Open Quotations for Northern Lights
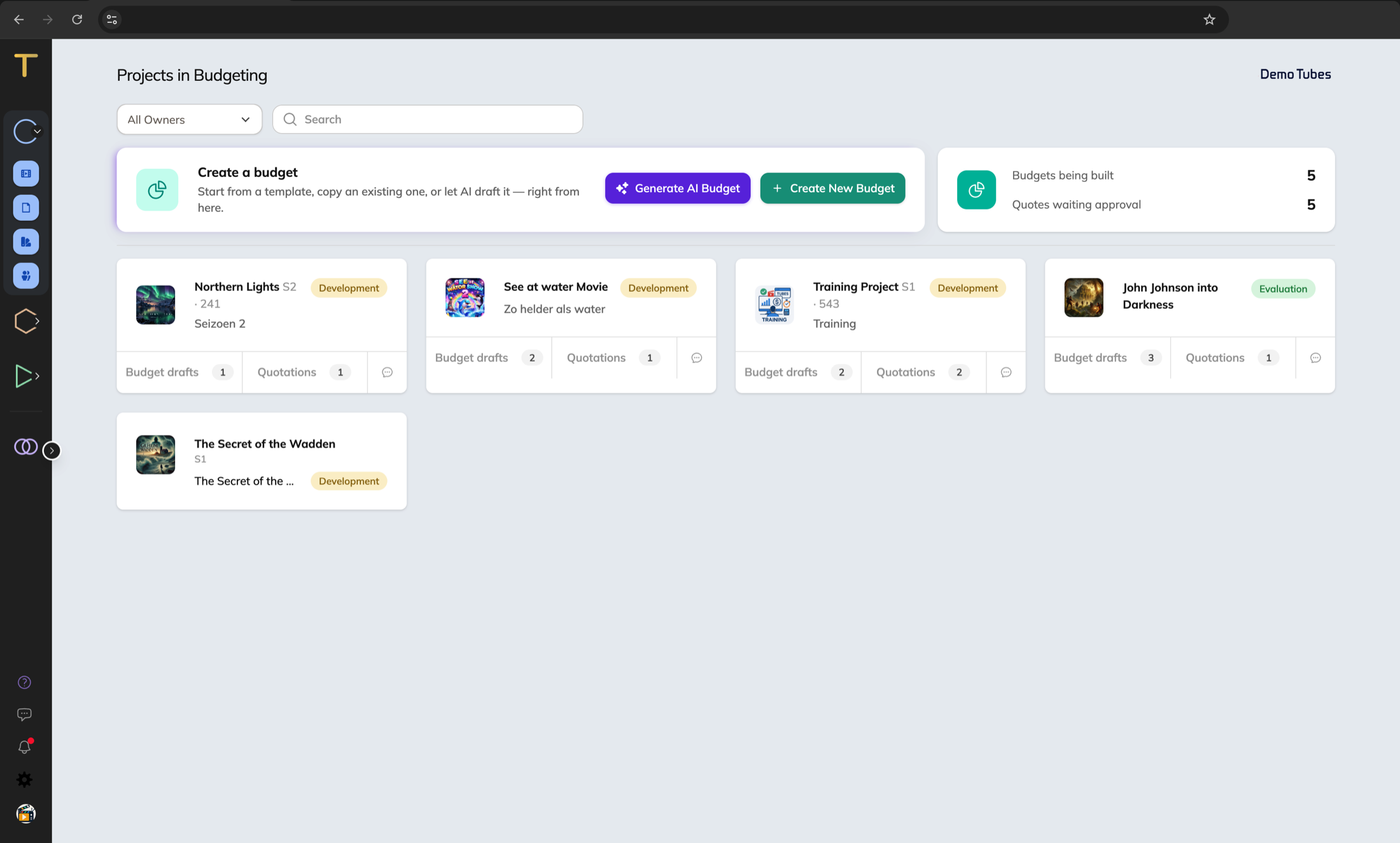The image size is (1400, 843). click(304, 372)
